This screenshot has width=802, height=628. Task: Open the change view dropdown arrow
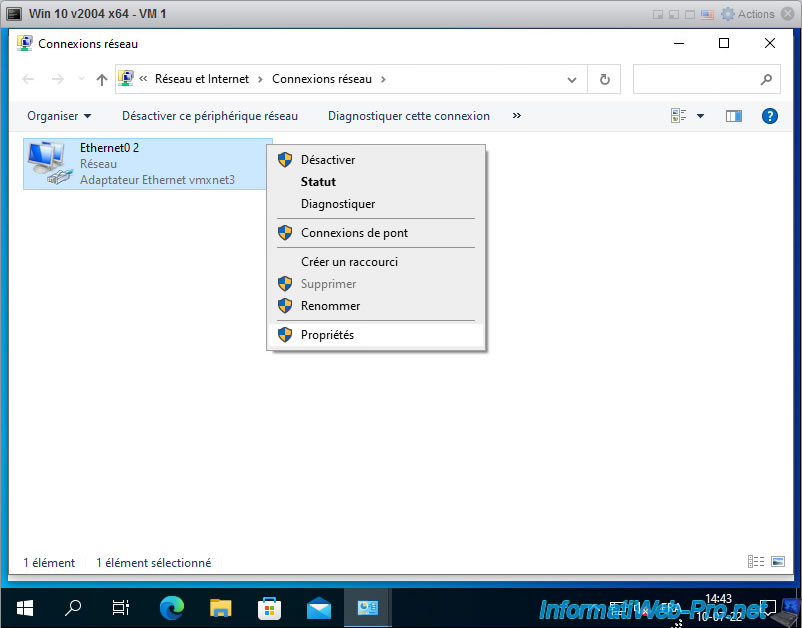(x=699, y=115)
